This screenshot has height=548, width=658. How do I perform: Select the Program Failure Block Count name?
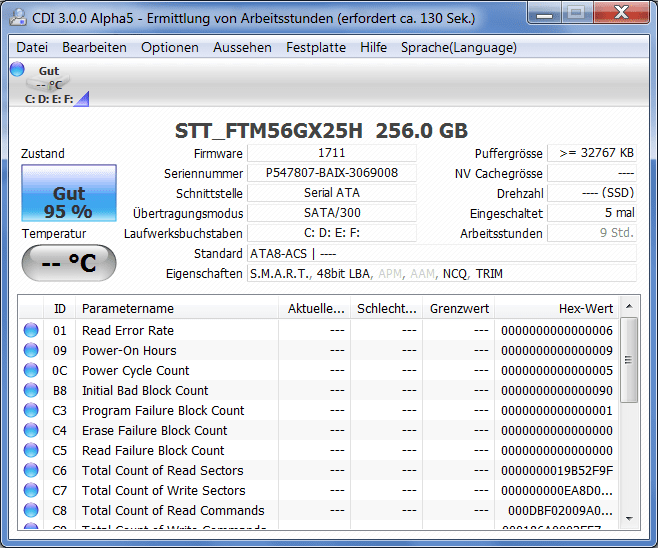[x=163, y=410]
